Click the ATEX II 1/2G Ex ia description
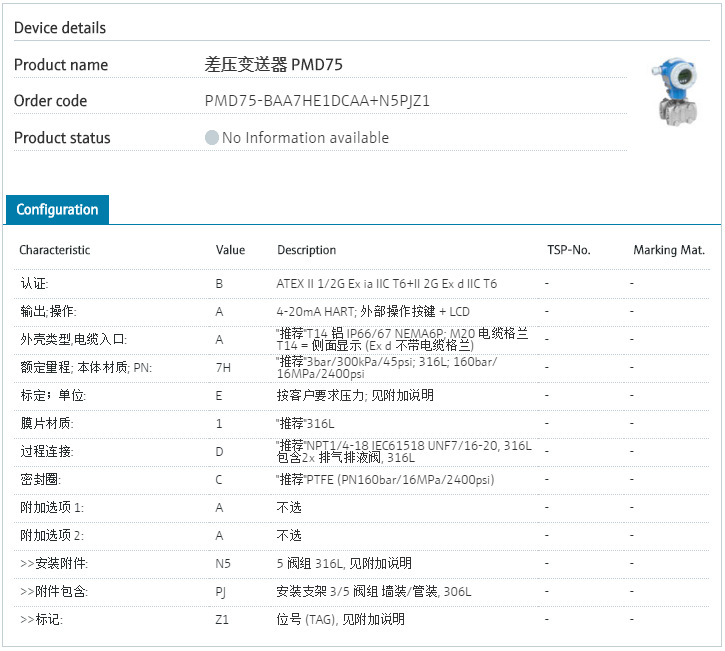725x651 pixels. pos(387,284)
